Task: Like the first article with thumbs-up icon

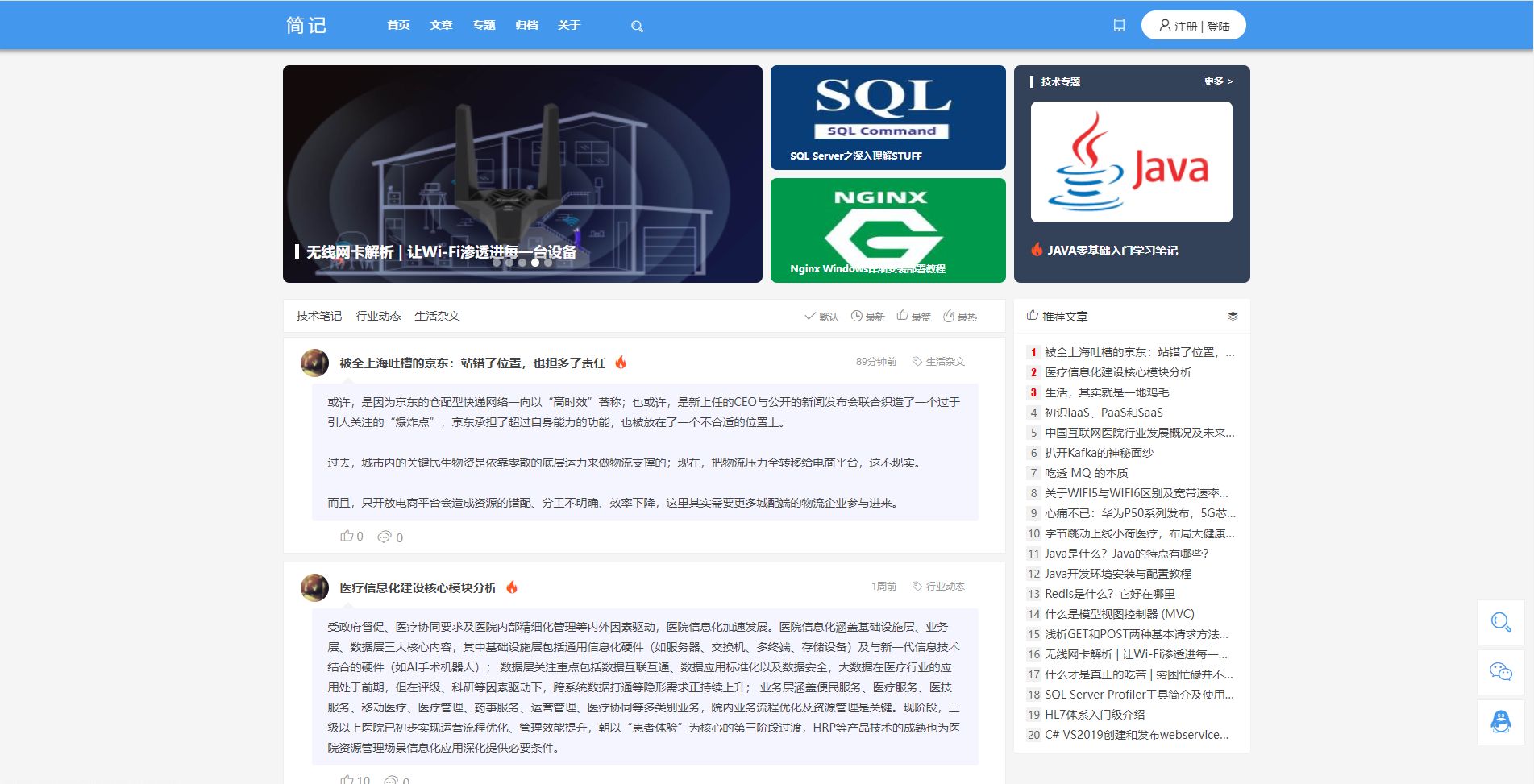Action: [347, 537]
